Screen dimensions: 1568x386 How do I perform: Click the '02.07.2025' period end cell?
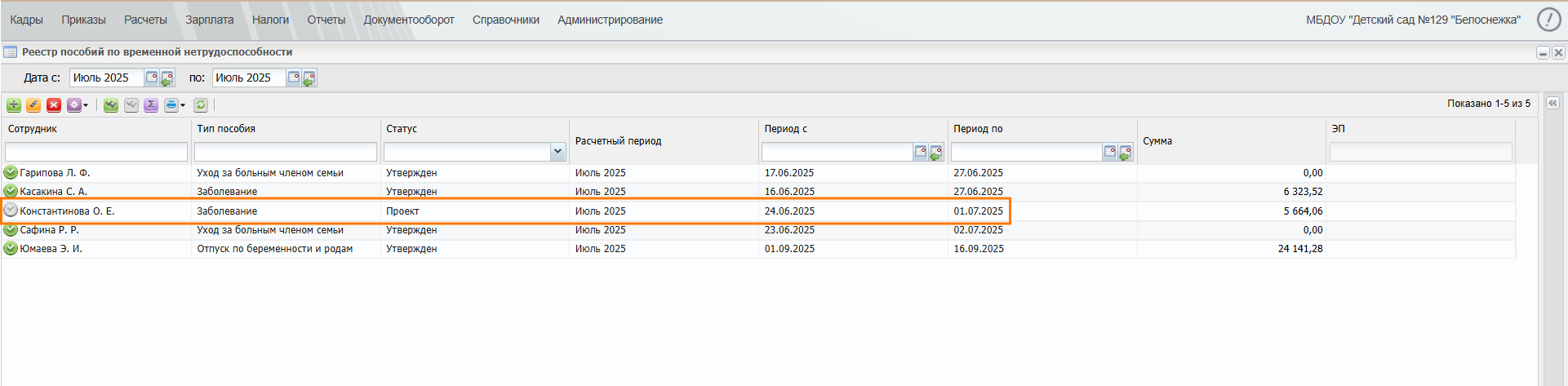pos(979,230)
